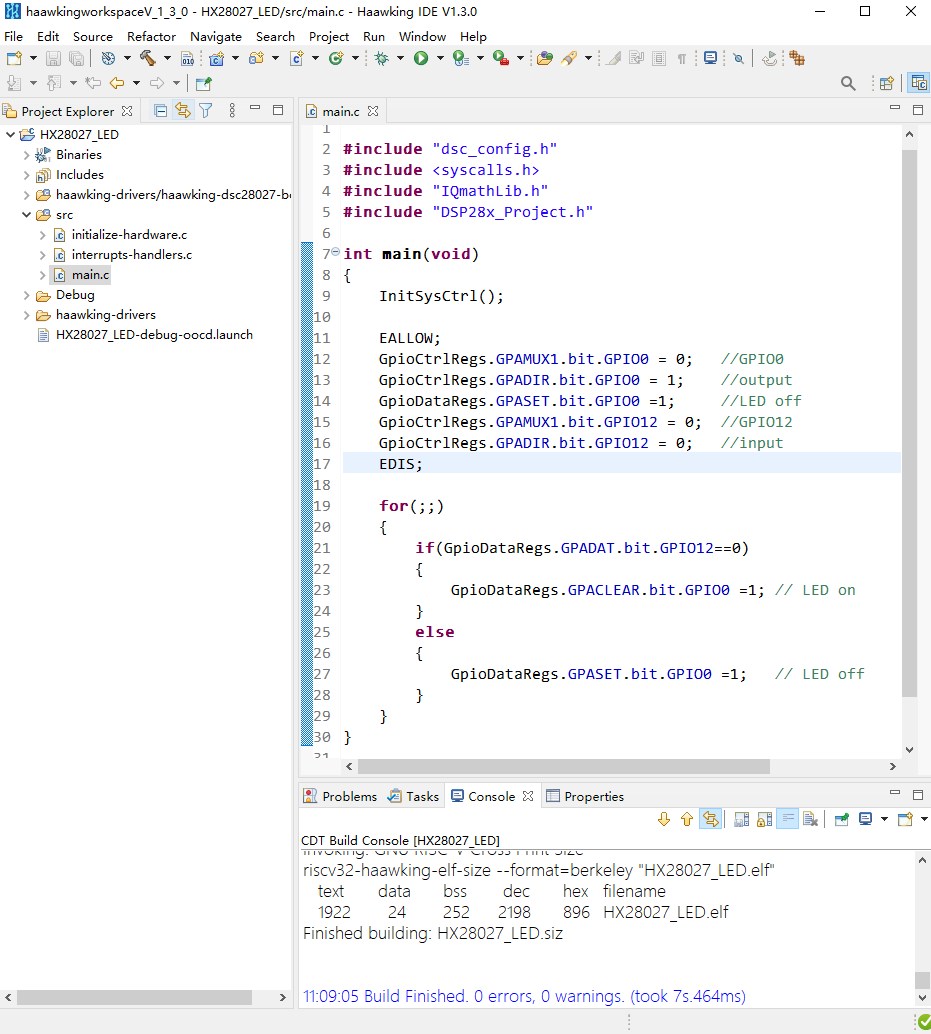This screenshot has height=1034, width=931.
Task: Click the Project Explorer filter funnel icon
Action: 206,111
